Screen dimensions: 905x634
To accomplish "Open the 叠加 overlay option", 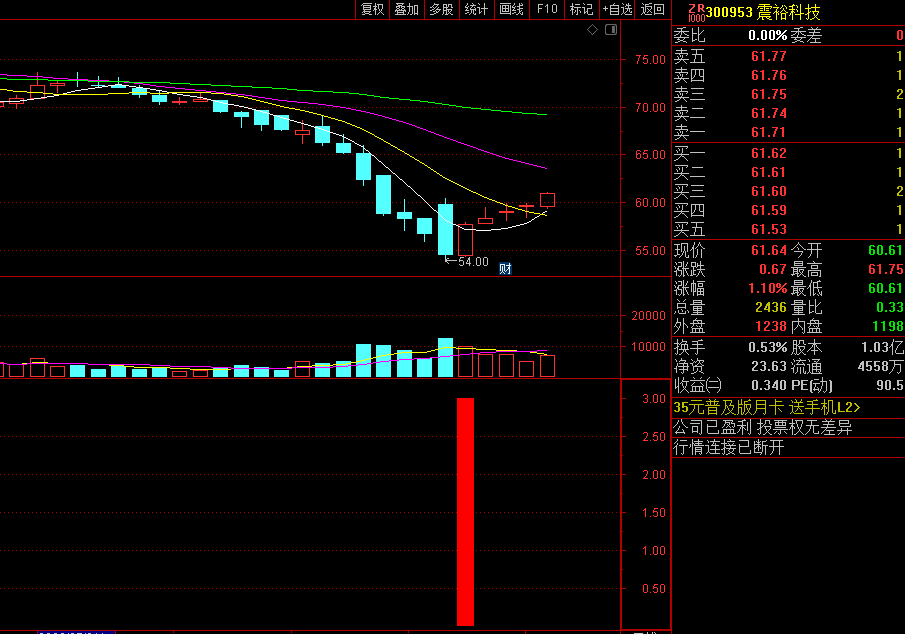I will coord(406,9).
